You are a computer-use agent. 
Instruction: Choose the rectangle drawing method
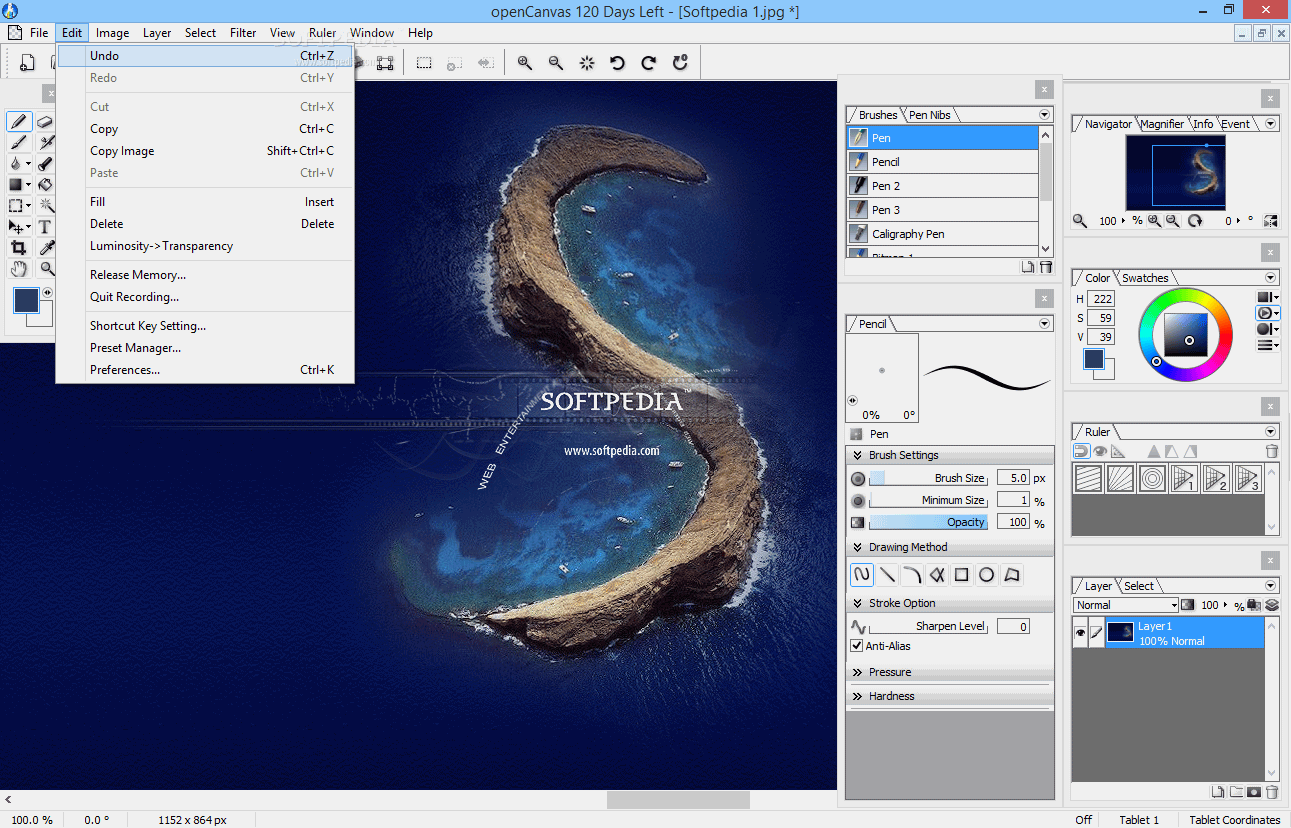point(961,575)
